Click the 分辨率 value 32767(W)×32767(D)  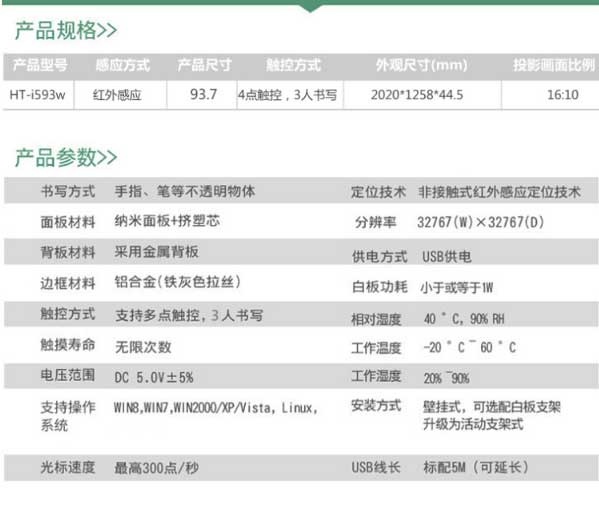tap(481, 222)
